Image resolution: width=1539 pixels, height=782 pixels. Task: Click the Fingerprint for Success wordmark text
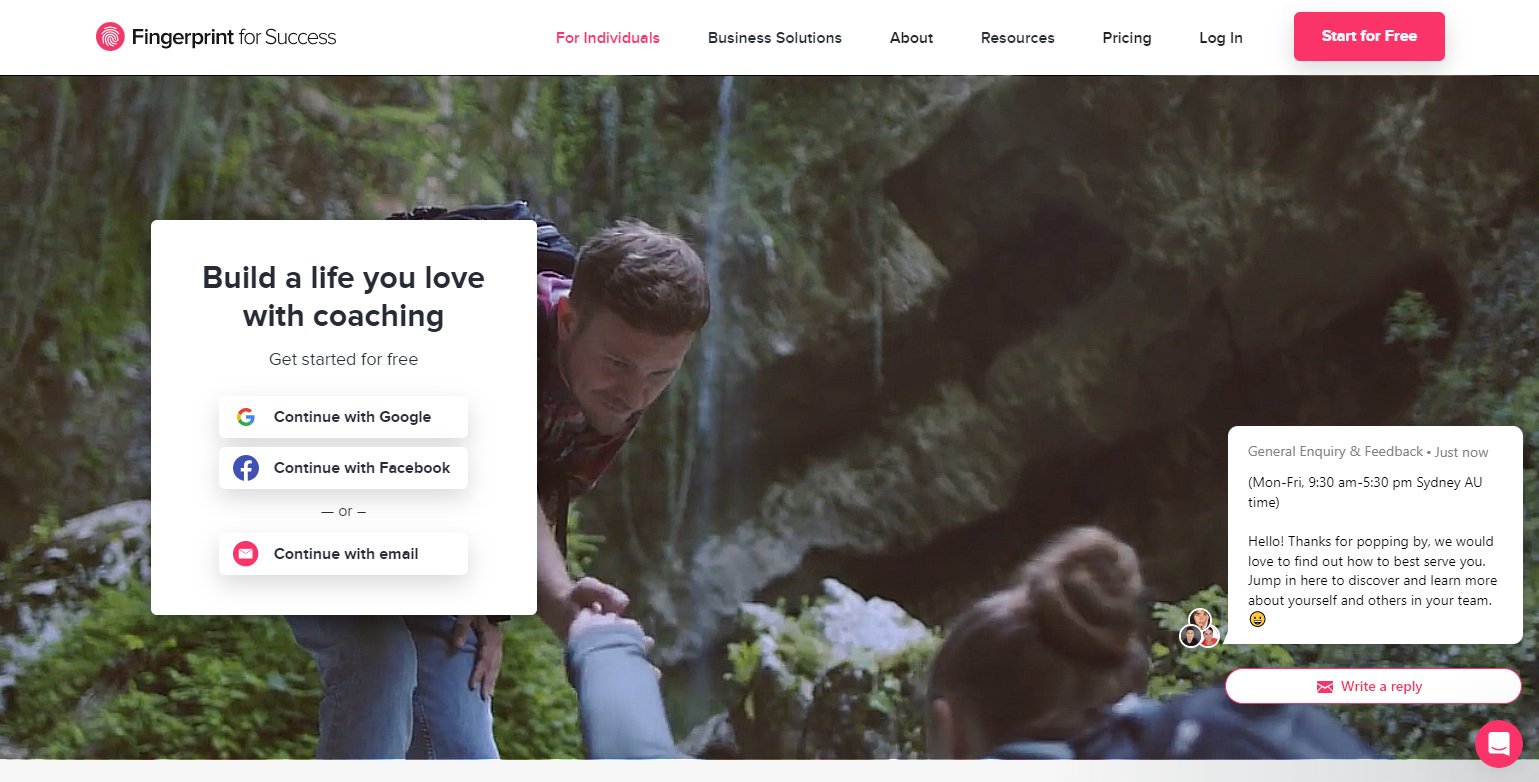click(x=234, y=38)
